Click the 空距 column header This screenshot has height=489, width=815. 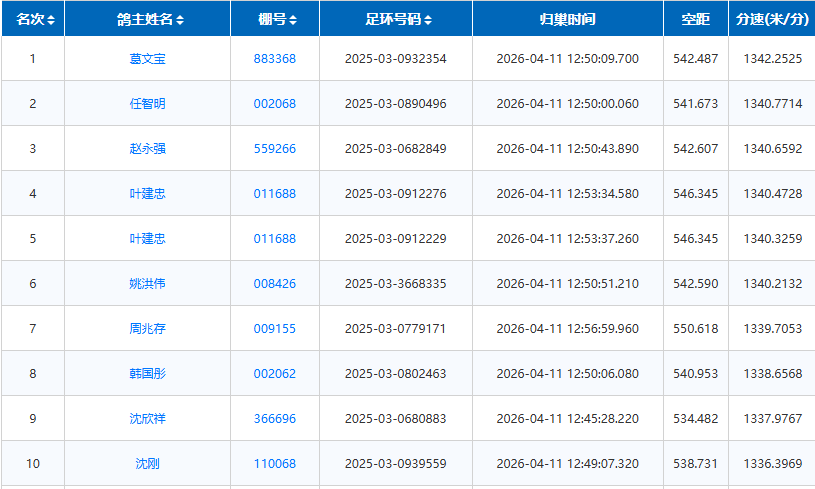click(x=695, y=19)
